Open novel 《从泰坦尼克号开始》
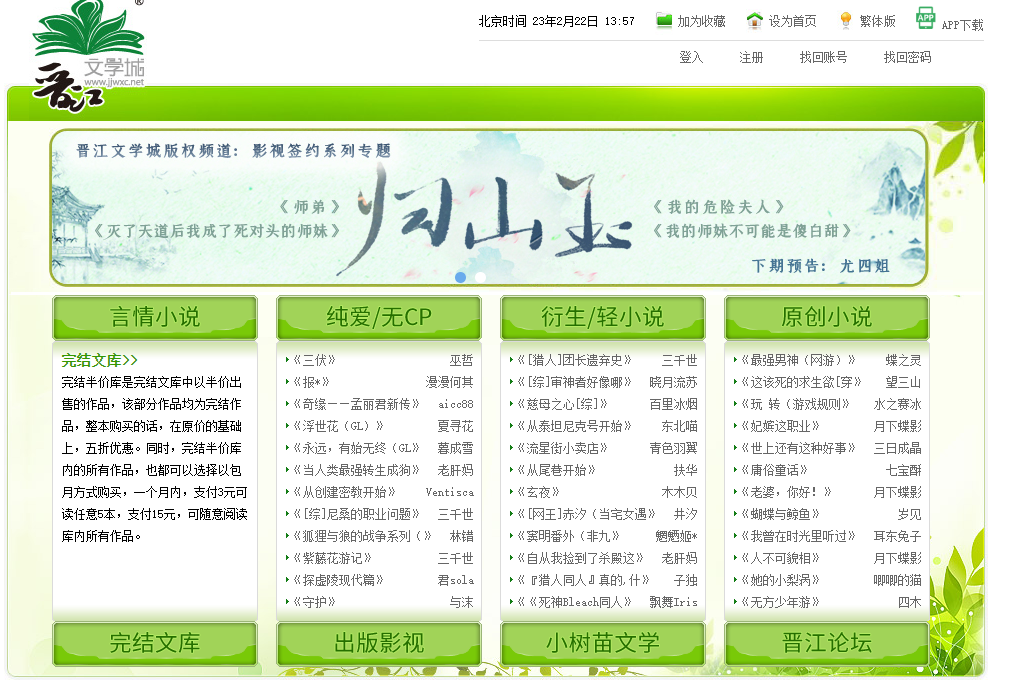1014x683 pixels. pyautogui.click(x=574, y=426)
